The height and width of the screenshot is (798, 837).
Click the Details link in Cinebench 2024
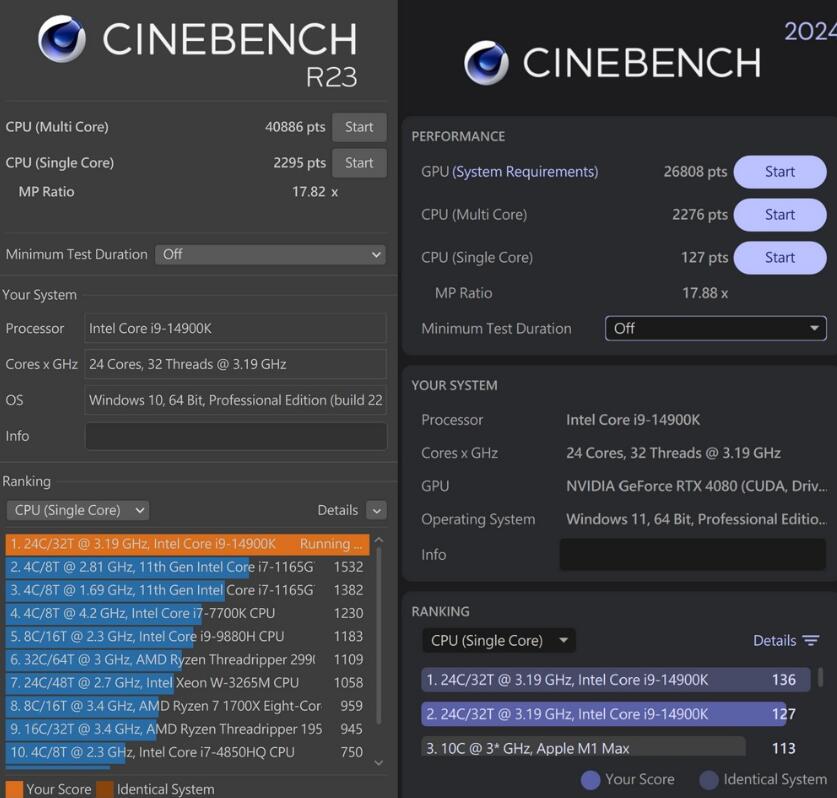[x=775, y=641]
